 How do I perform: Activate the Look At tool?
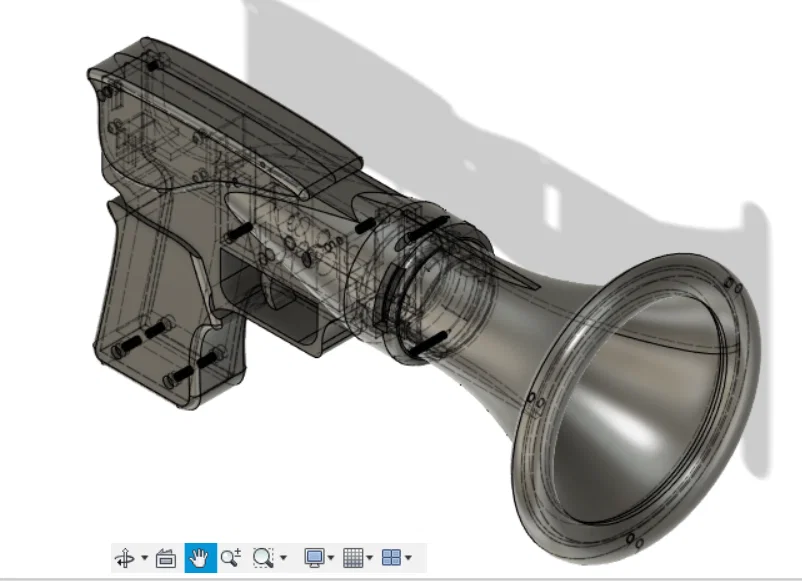point(166,558)
